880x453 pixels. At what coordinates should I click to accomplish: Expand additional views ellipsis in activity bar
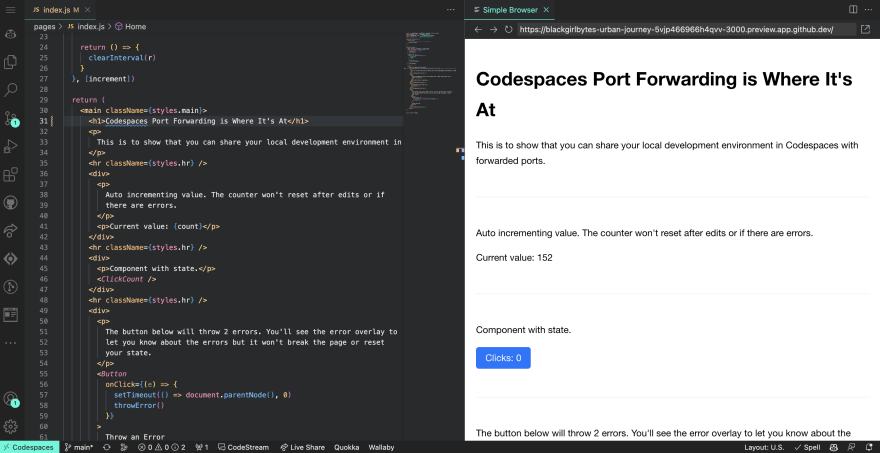(11, 343)
